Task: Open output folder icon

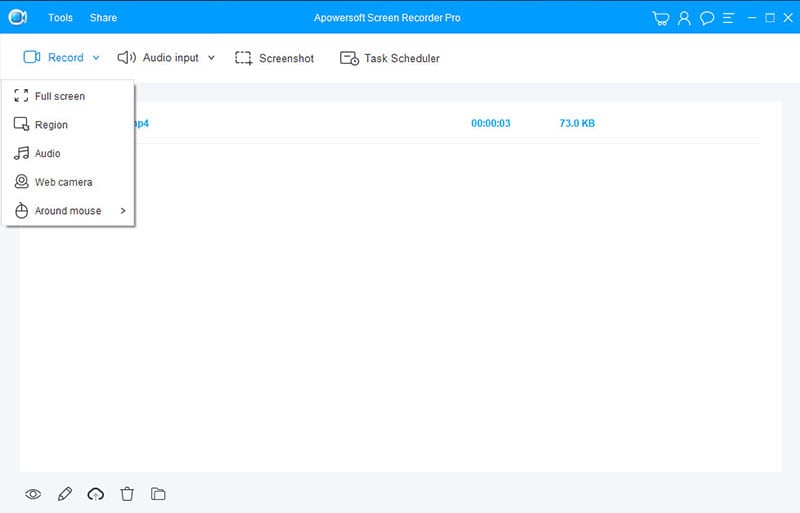Action: click(x=158, y=494)
